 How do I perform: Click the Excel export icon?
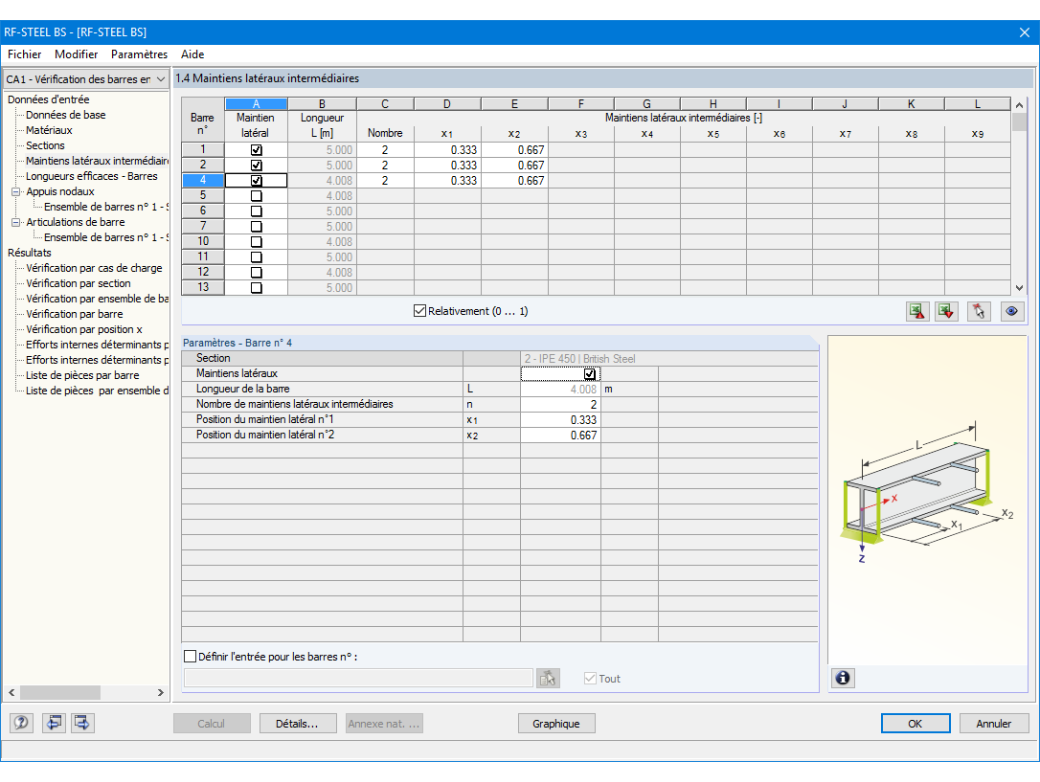pos(917,311)
